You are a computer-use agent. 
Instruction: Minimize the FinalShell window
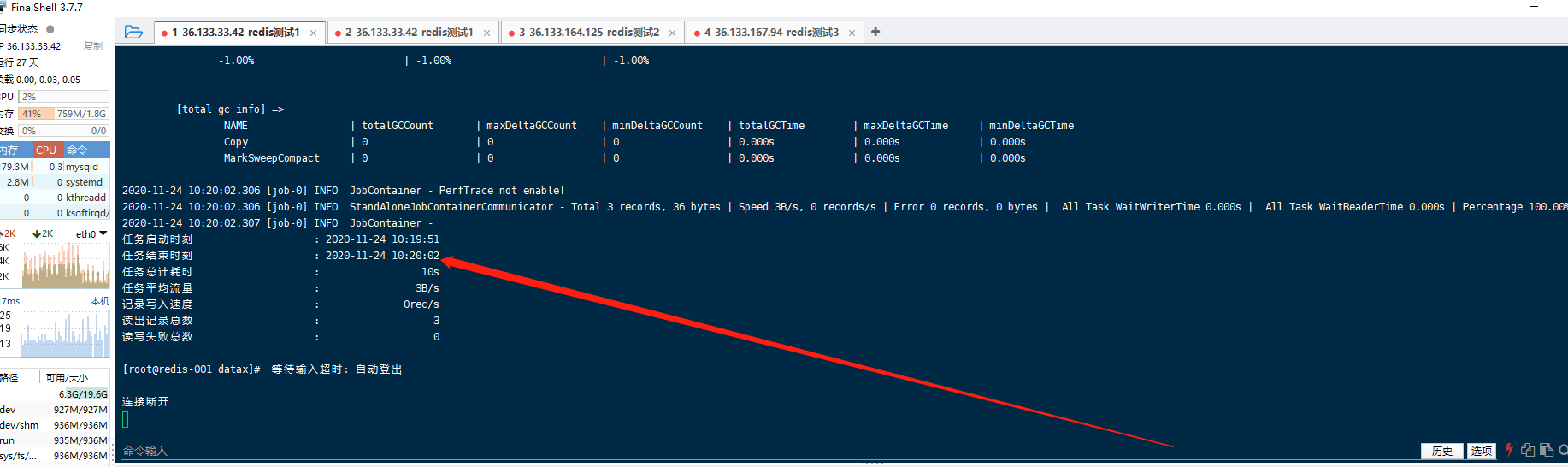click(1534, 7)
